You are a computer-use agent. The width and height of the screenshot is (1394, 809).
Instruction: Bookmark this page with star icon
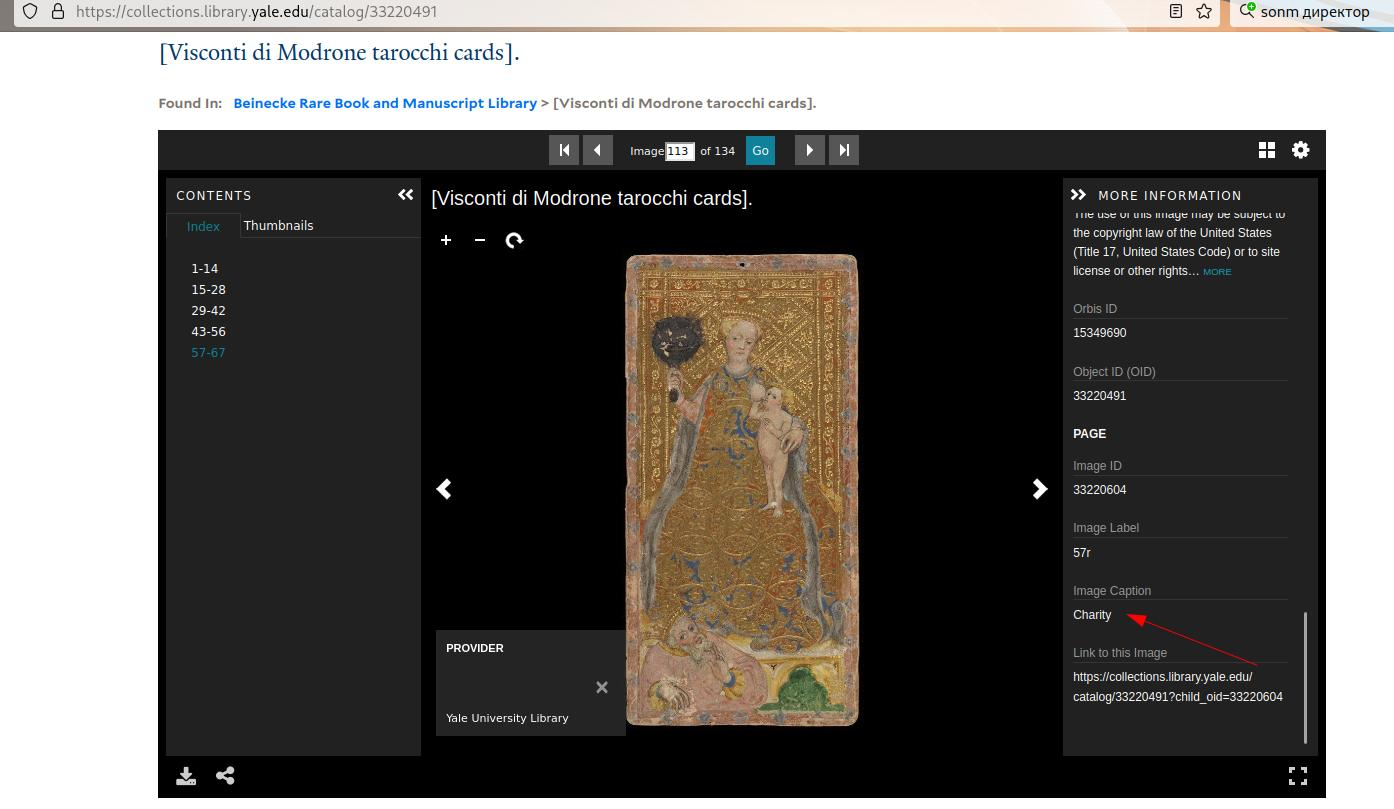(x=1204, y=12)
